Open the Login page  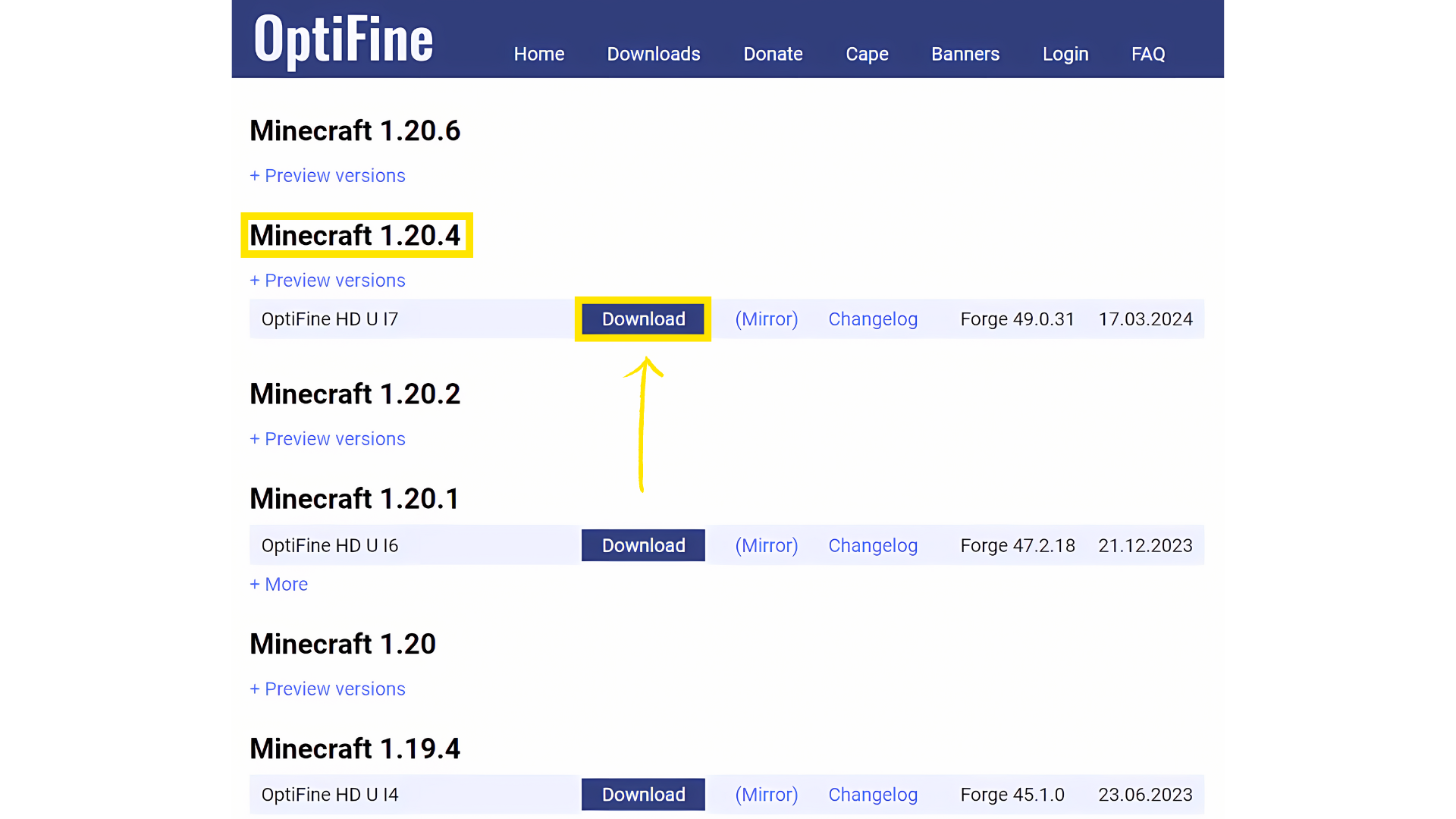coord(1065,54)
